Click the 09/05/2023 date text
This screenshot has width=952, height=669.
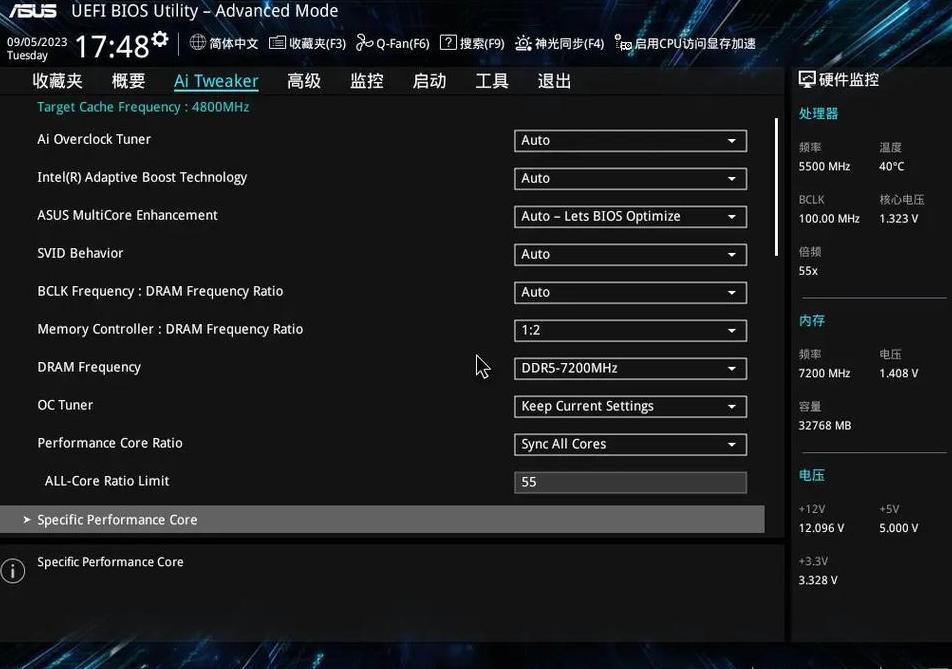point(37,42)
